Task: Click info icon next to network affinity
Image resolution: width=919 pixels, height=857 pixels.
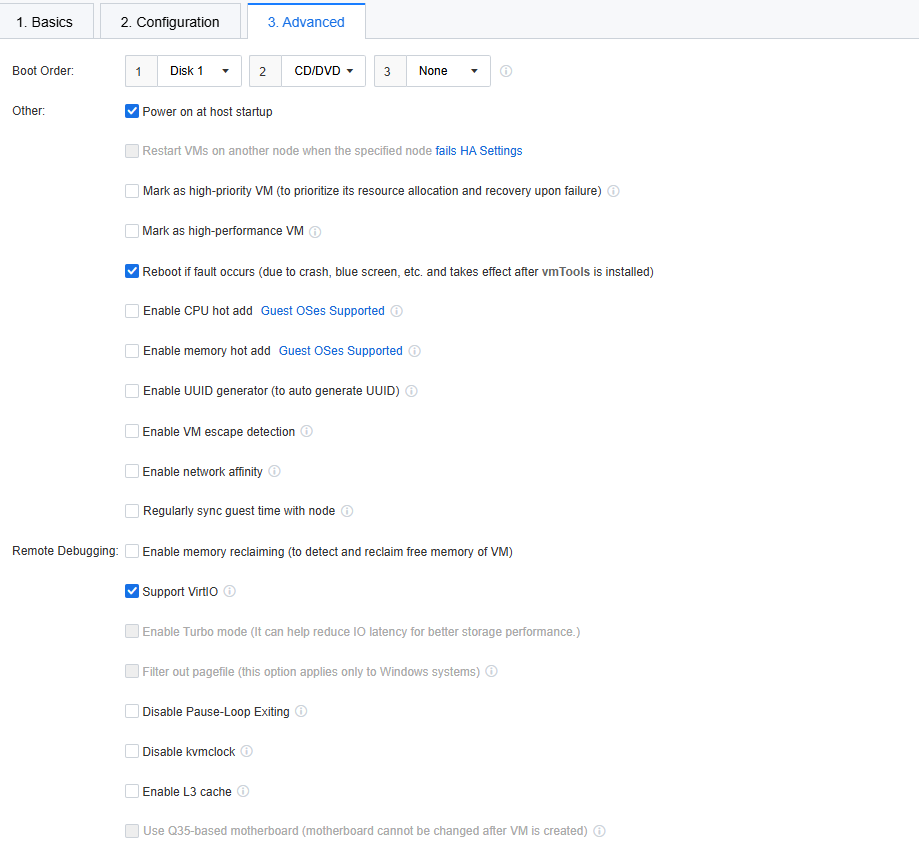Action: [274, 471]
